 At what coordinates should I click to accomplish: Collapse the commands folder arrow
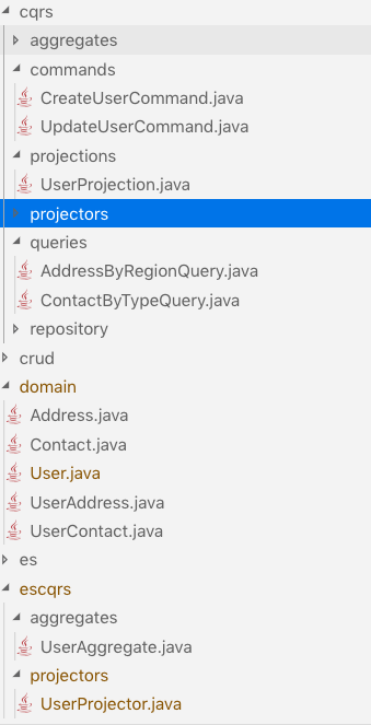(16, 69)
